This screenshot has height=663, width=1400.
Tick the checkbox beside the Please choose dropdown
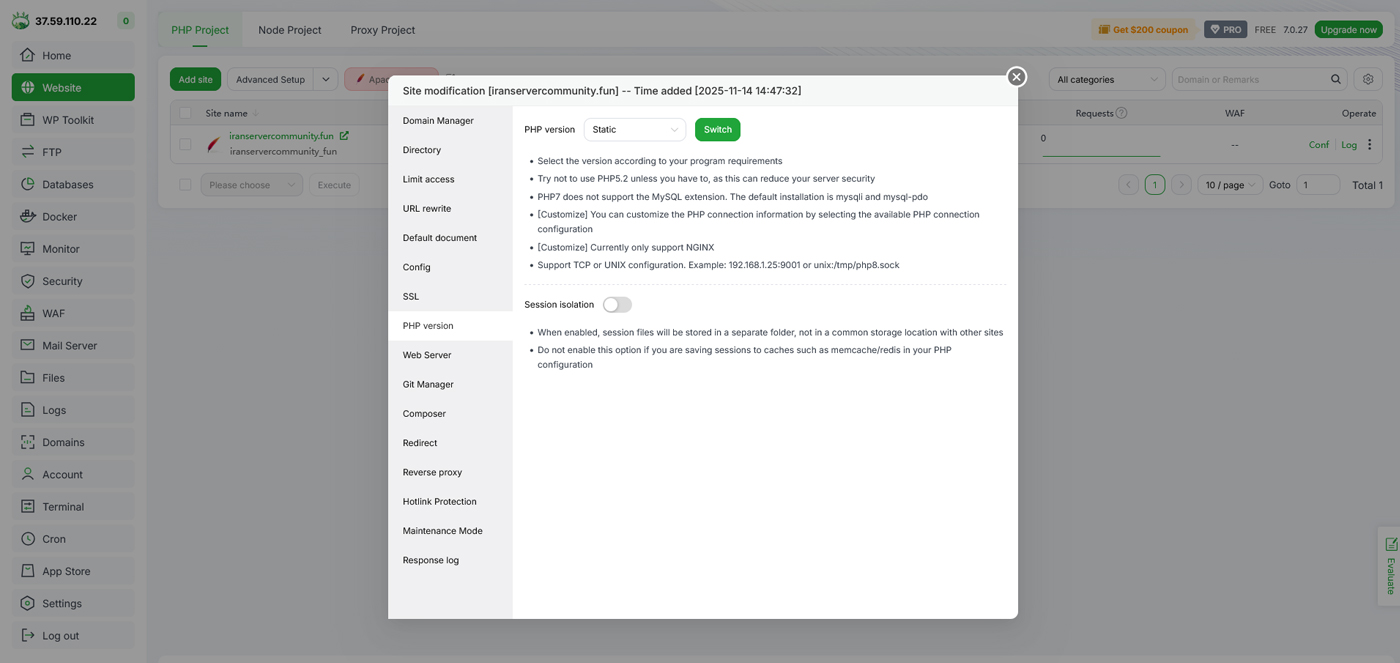click(185, 185)
